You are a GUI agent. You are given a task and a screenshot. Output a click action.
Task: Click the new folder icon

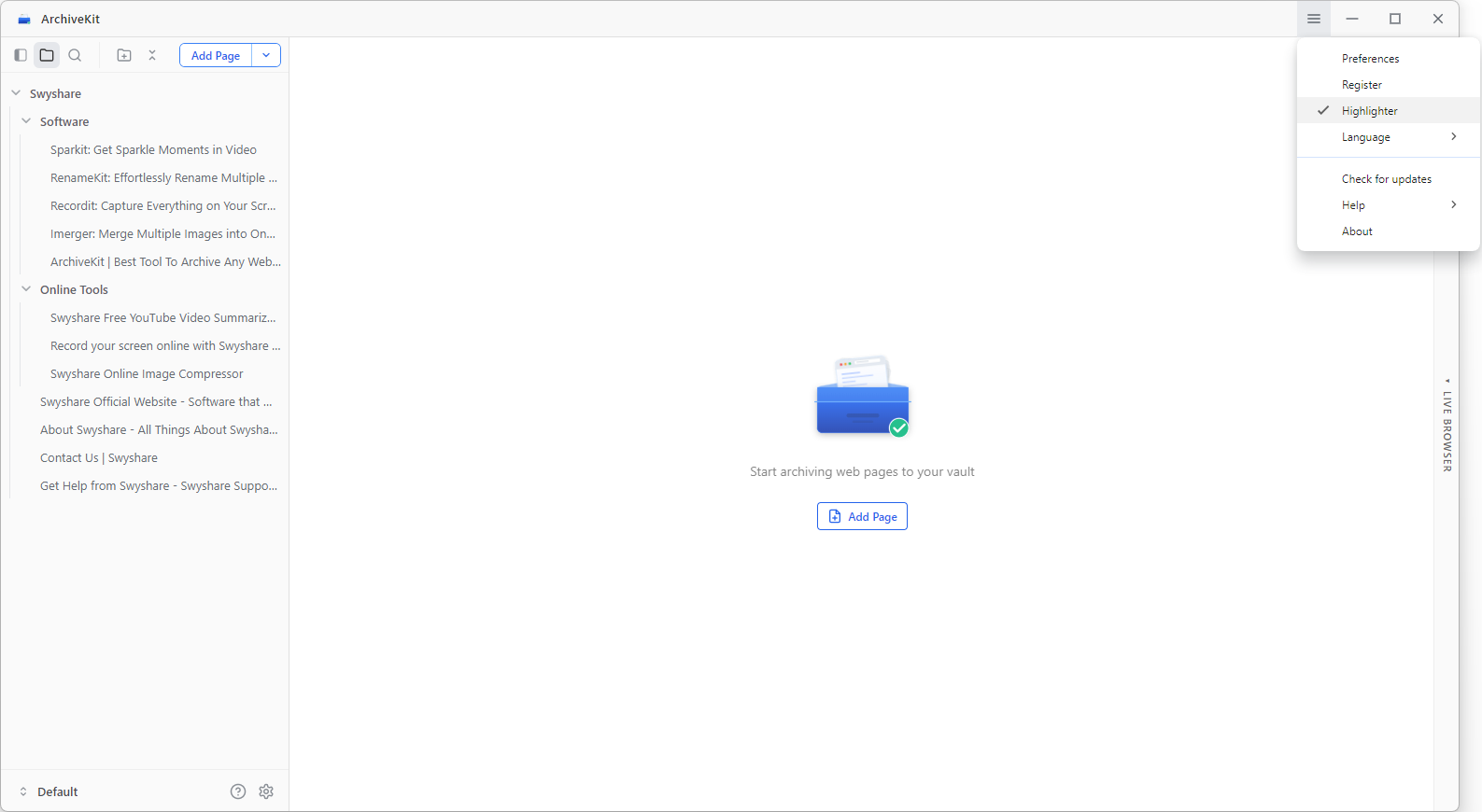point(124,55)
